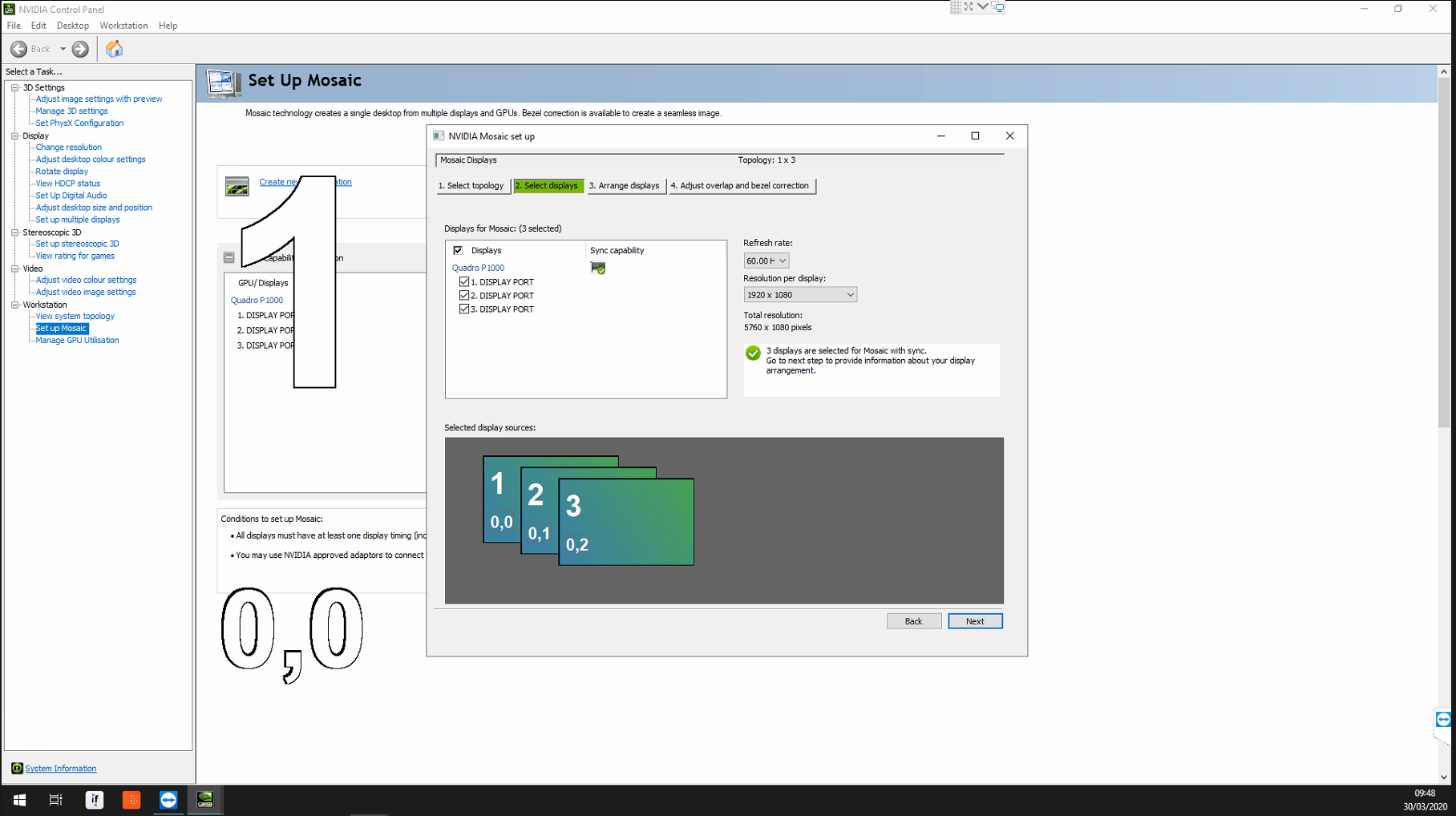The width and height of the screenshot is (1456, 816).
Task: Click the collapse icon next to capabilities section
Action: click(229, 257)
